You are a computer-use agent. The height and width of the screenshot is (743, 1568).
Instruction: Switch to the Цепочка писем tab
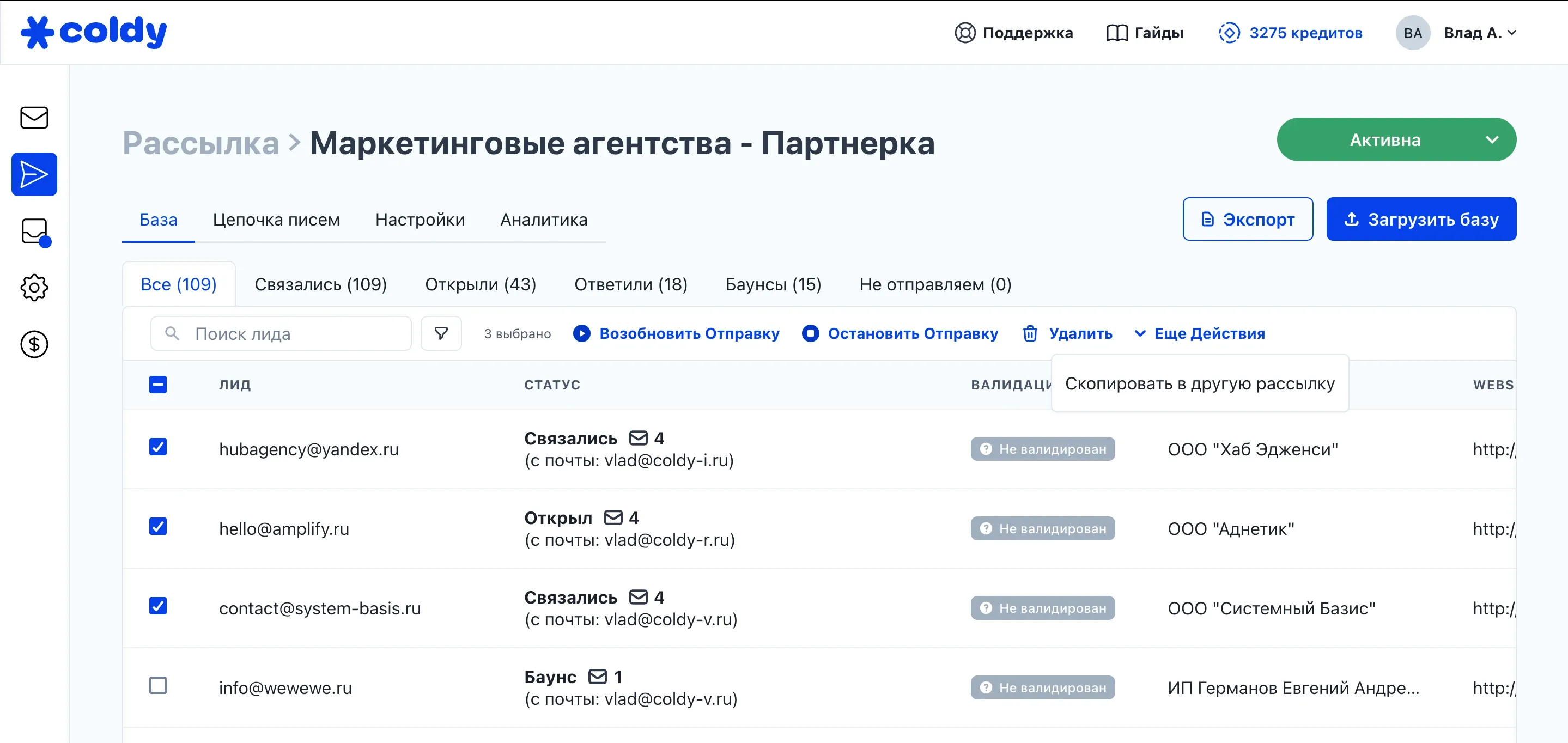coord(276,220)
